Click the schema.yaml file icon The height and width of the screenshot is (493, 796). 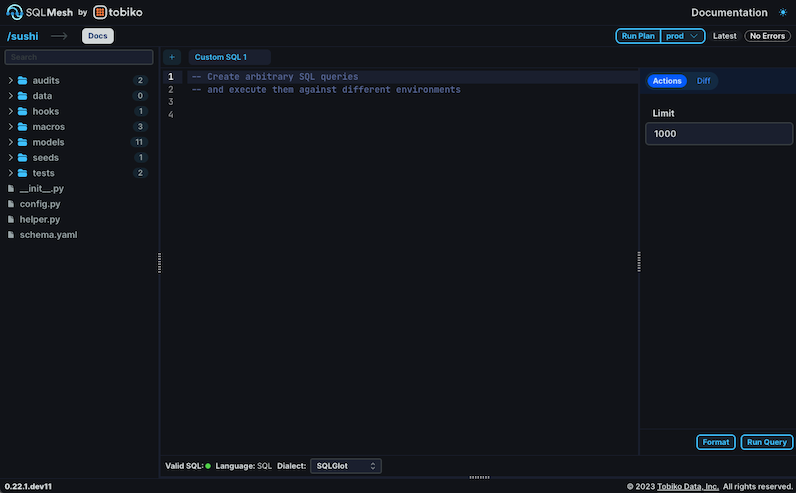click(x=11, y=235)
